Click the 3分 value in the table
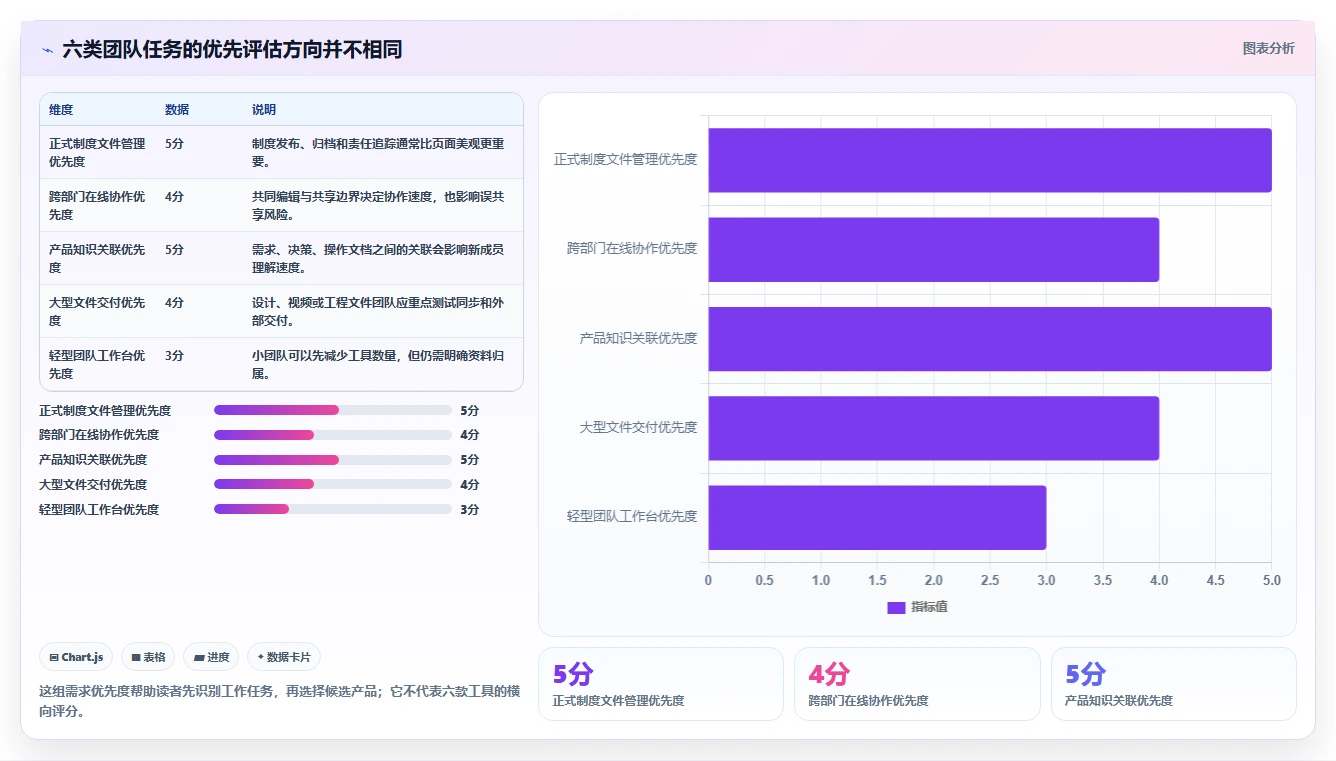Viewport: 1336px width, 761px height. pyautogui.click(x=174, y=356)
